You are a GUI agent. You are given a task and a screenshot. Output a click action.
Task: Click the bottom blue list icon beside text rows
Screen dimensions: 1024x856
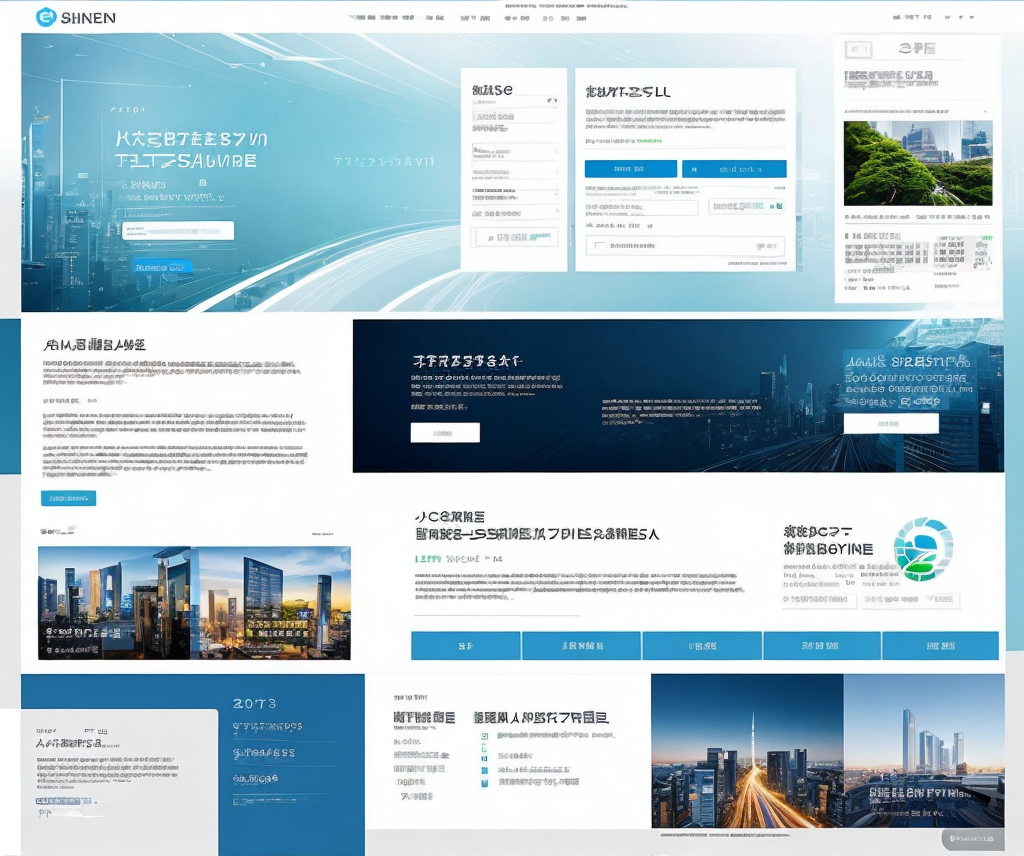pyautogui.click(x=485, y=784)
